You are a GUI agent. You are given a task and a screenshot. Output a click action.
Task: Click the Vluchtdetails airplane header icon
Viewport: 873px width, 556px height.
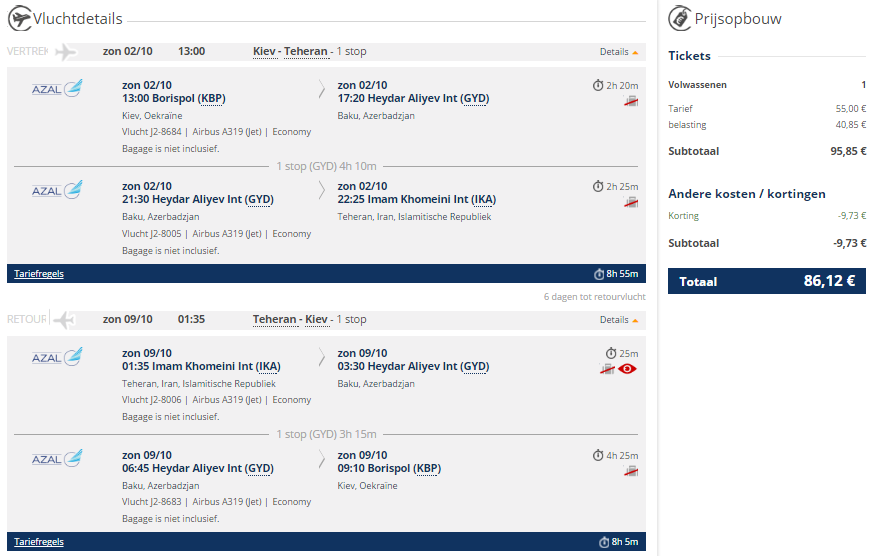pos(19,18)
